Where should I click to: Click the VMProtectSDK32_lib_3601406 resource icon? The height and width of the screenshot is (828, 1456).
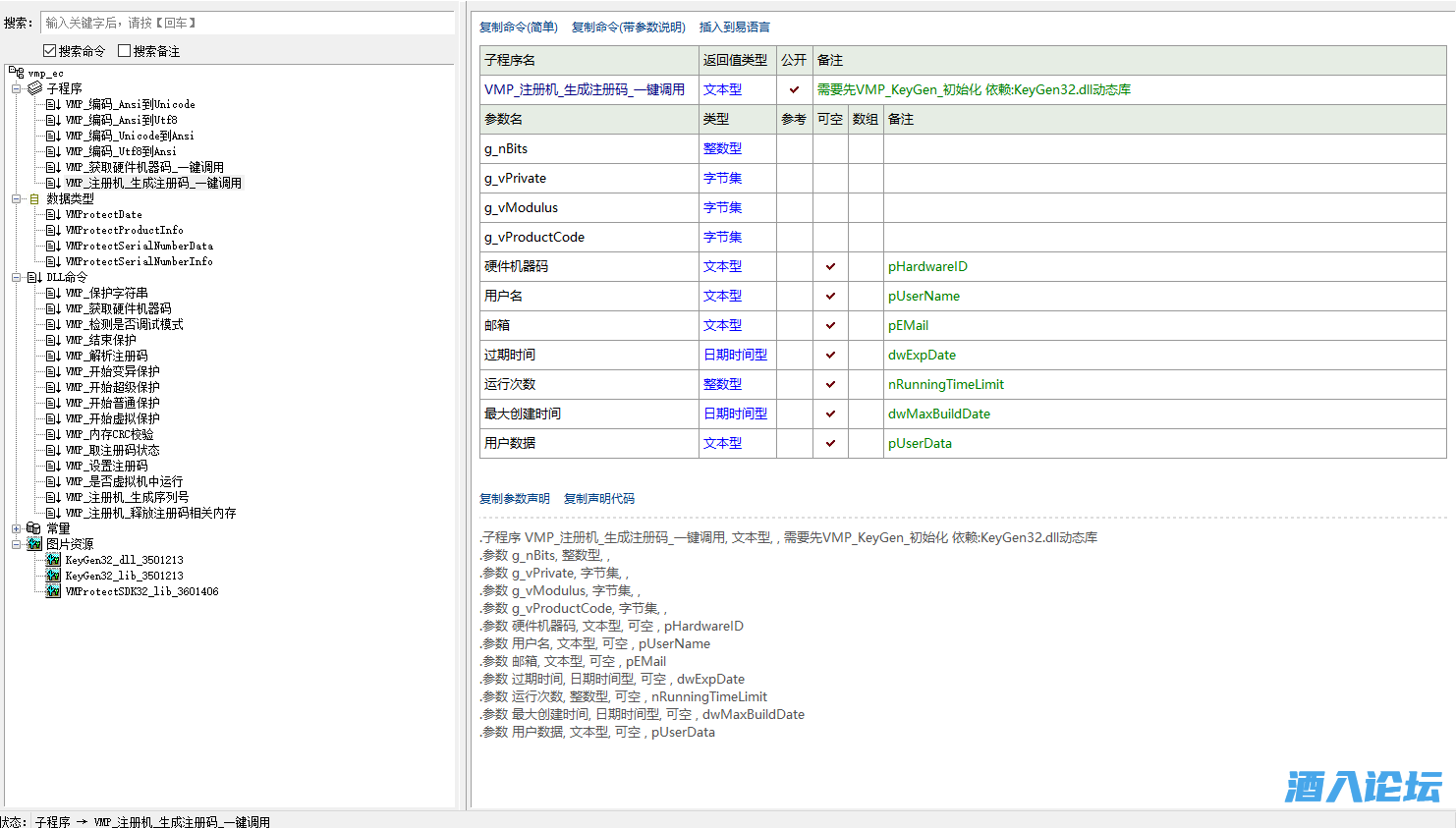53,591
